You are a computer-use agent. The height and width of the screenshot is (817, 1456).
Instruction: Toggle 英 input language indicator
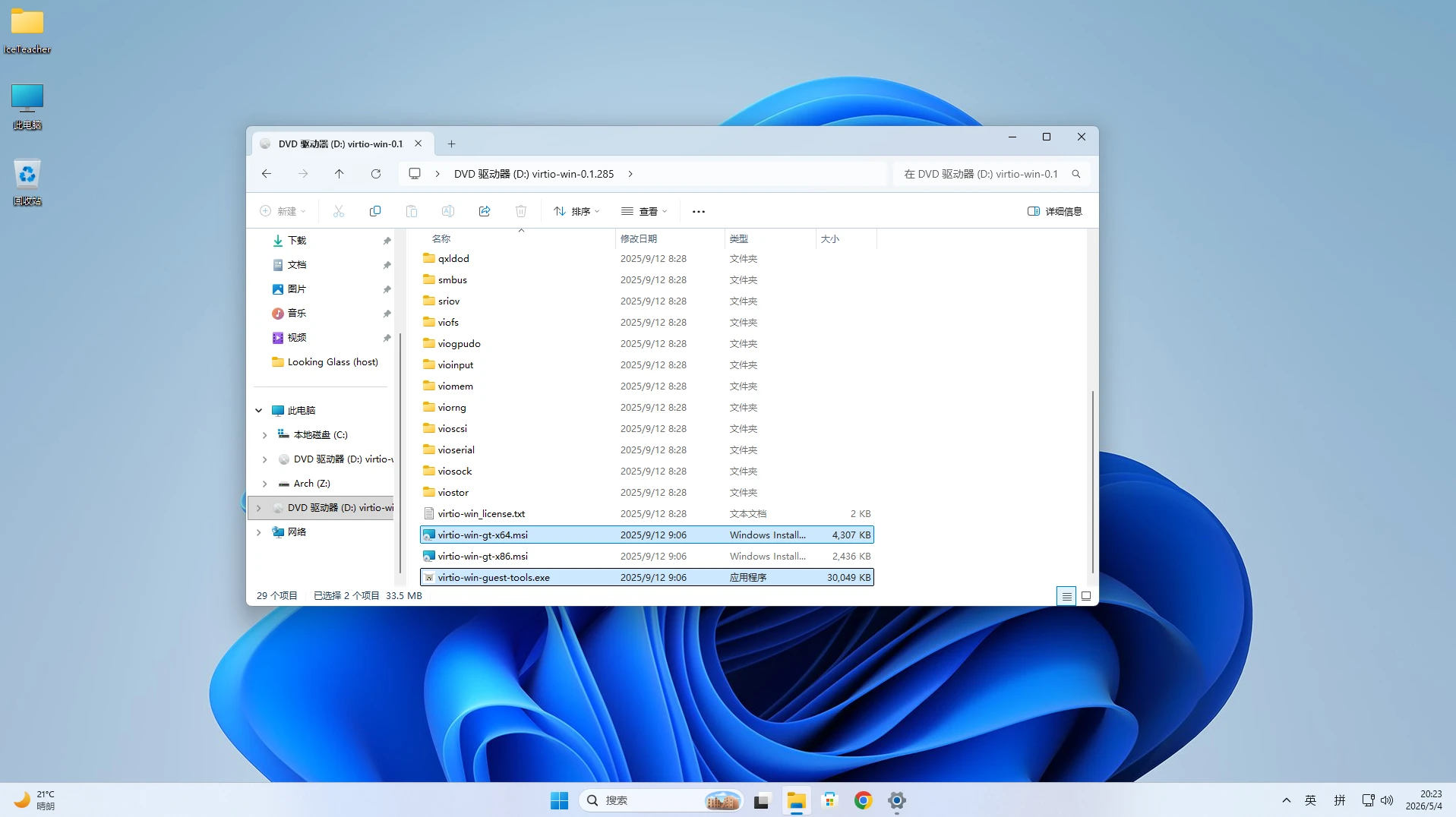1310,800
